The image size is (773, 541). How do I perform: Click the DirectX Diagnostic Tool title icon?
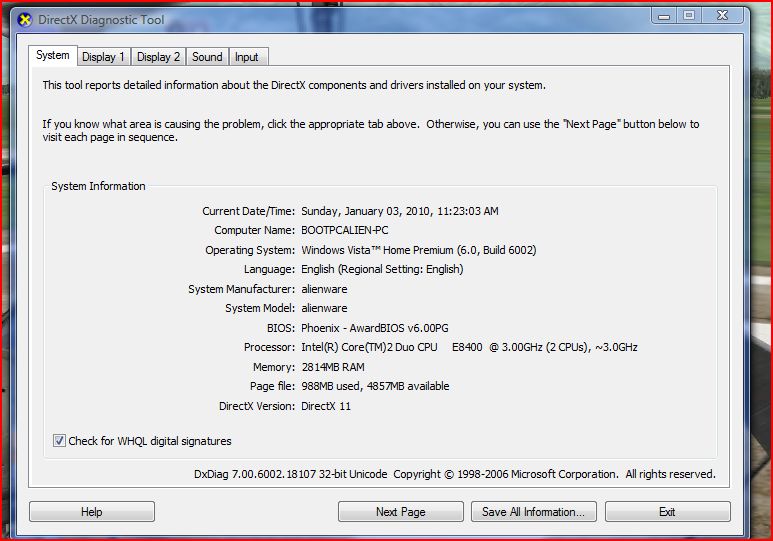coord(24,20)
